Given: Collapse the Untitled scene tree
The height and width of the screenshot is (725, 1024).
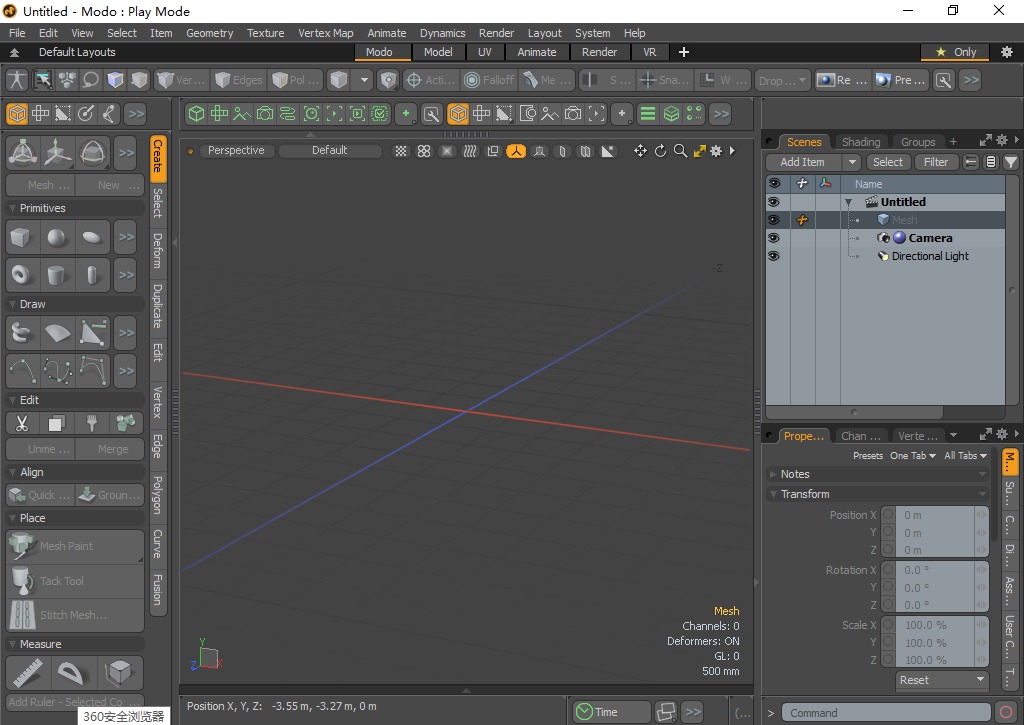Looking at the screenshot, I should click(x=847, y=201).
